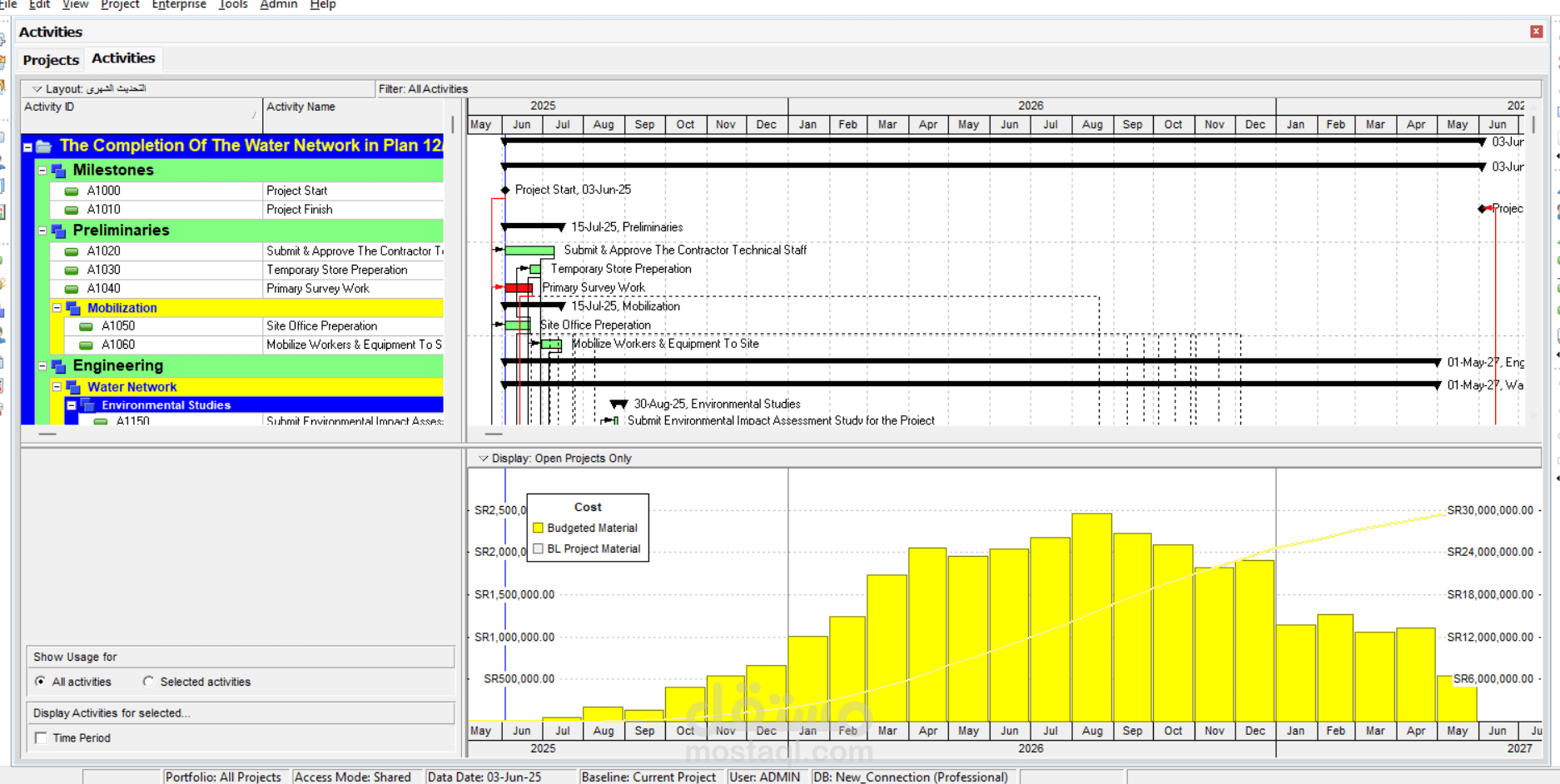Click the green Submit & Approve Contractor Staff bar
Image resolution: width=1560 pixels, height=784 pixels.
pyautogui.click(x=529, y=251)
